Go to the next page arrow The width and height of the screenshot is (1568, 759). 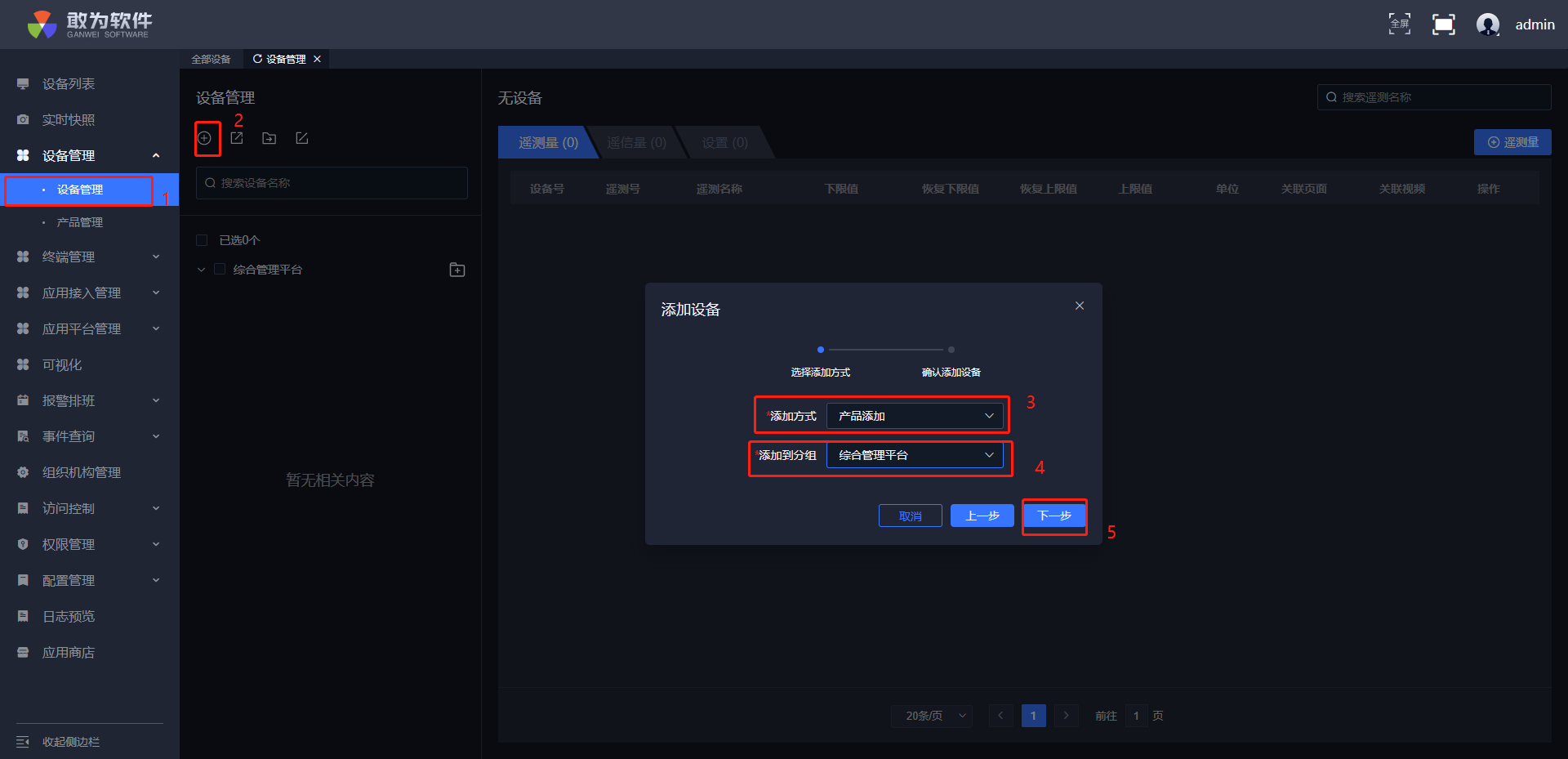click(1067, 716)
